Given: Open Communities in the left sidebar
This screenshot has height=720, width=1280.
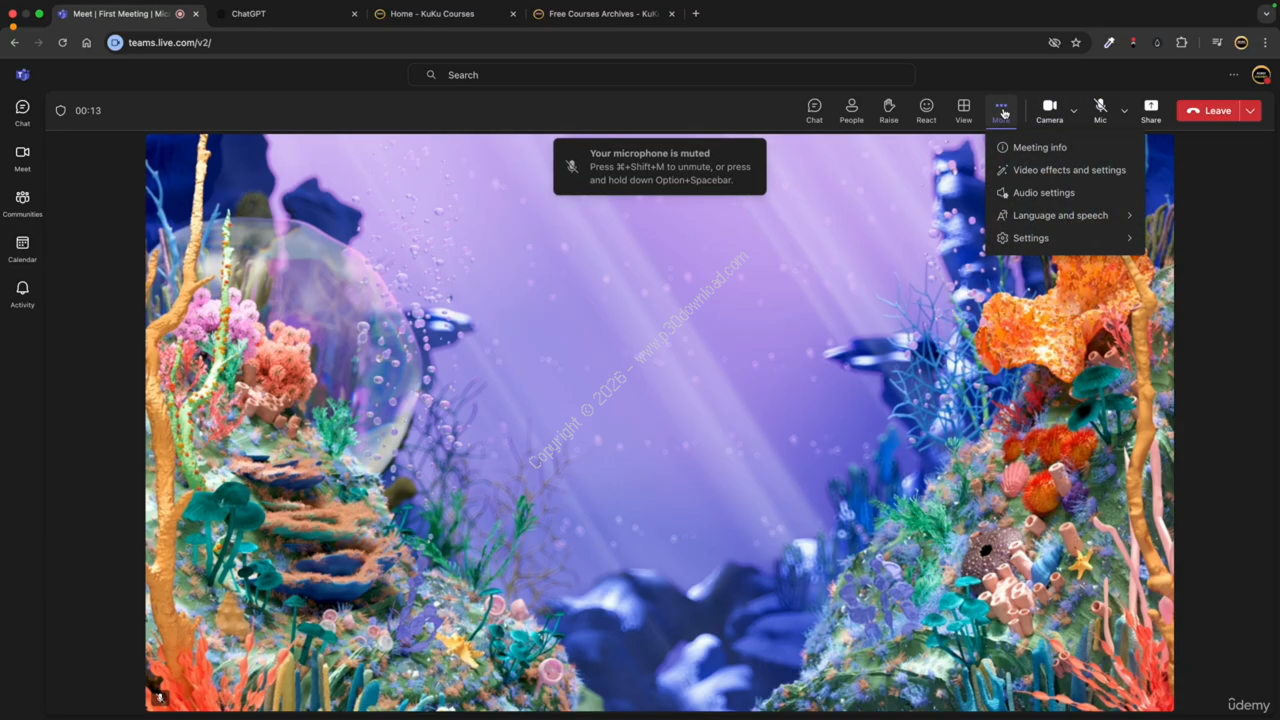Looking at the screenshot, I should click(22, 203).
